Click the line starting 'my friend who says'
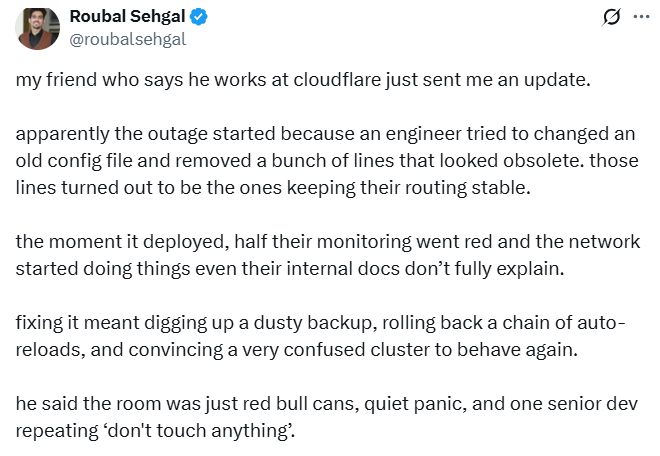This screenshot has height=456, width=660. 303,80
